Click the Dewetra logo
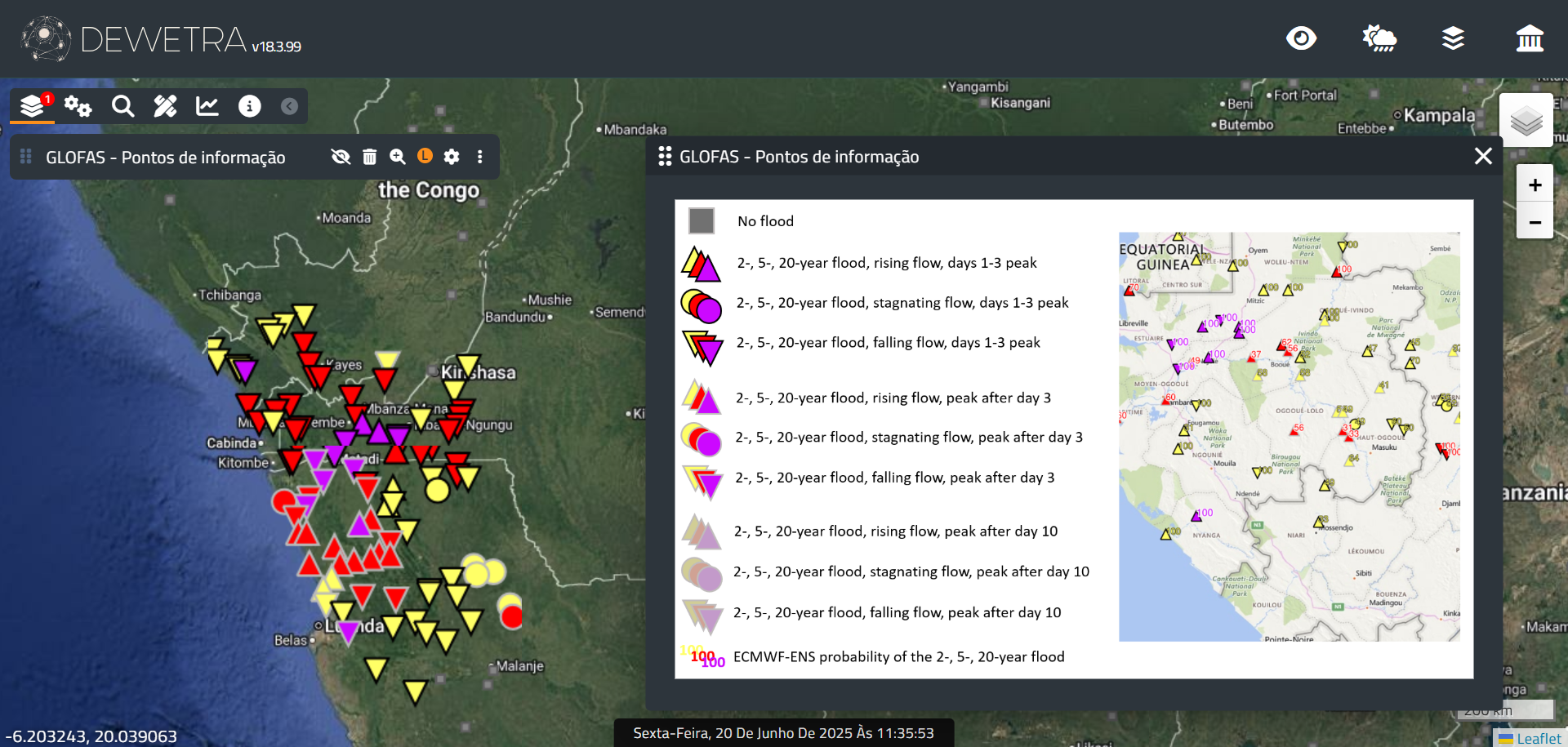The width and height of the screenshot is (1568, 747). click(161, 39)
